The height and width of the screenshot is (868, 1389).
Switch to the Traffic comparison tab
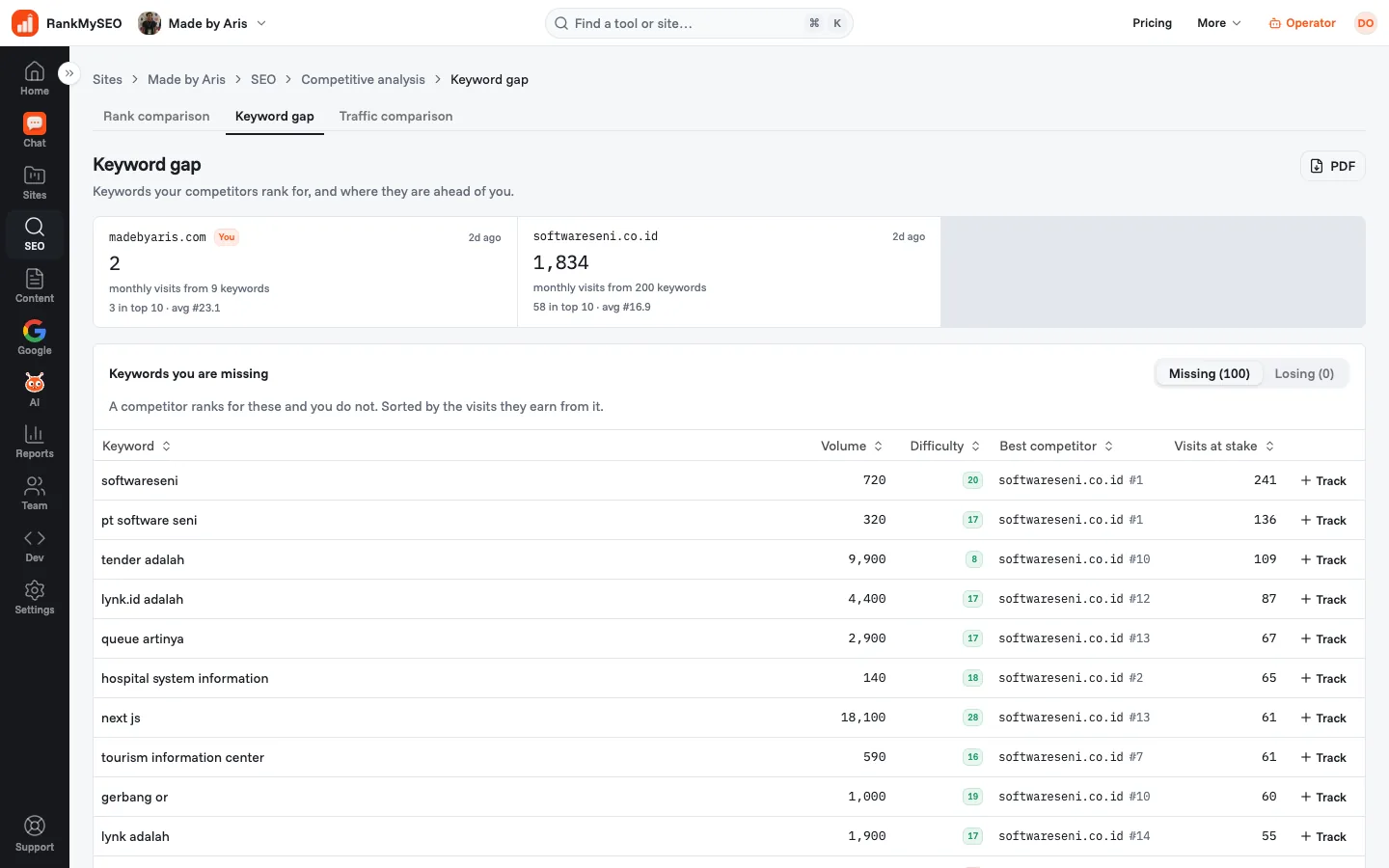(395, 116)
